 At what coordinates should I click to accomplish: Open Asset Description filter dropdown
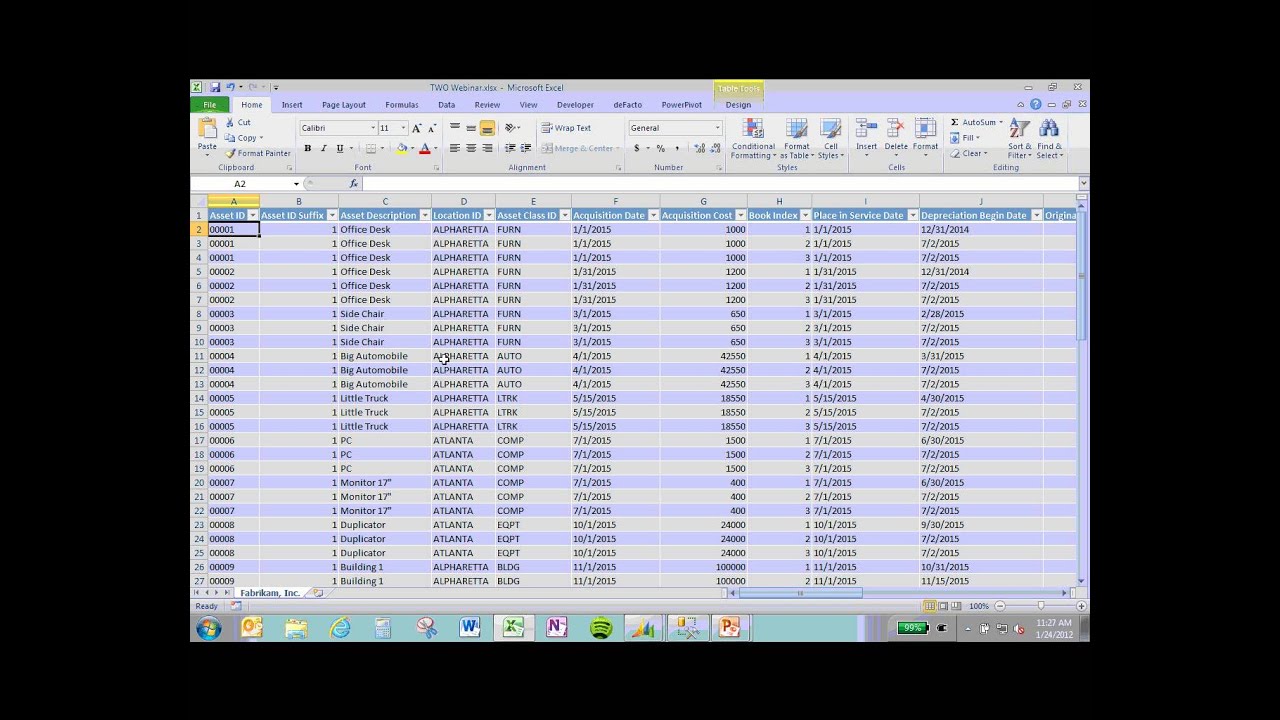click(425, 215)
